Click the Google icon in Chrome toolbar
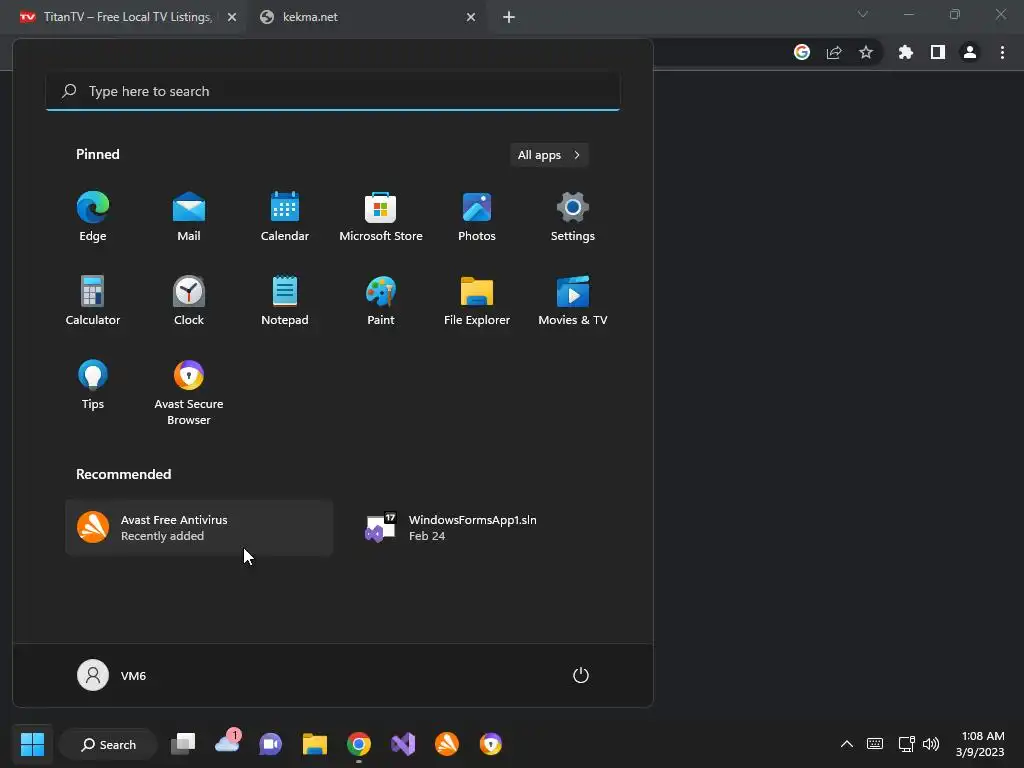The height and width of the screenshot is (768, 1024). coord(802,52)
